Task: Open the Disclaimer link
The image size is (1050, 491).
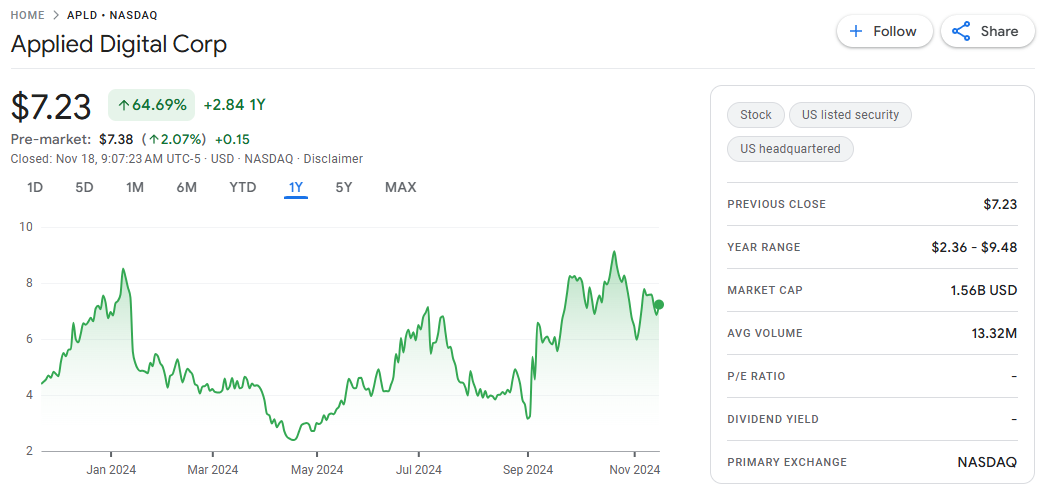Action: pos(333,159)
